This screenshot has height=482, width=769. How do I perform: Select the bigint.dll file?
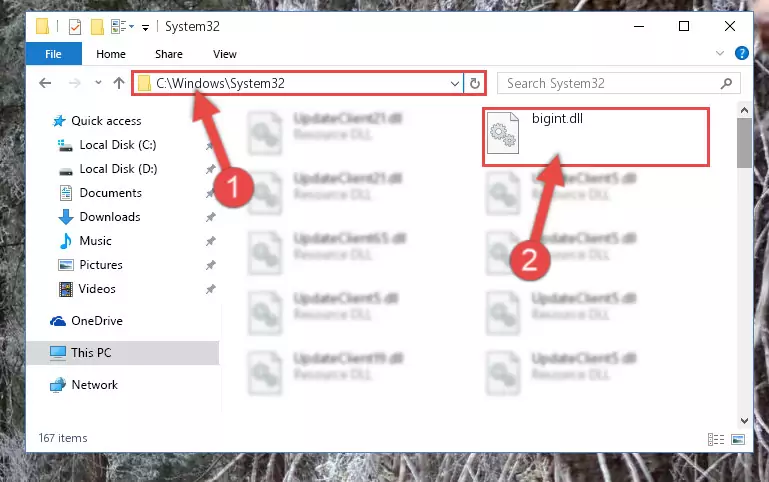click(x=595, y=137)
